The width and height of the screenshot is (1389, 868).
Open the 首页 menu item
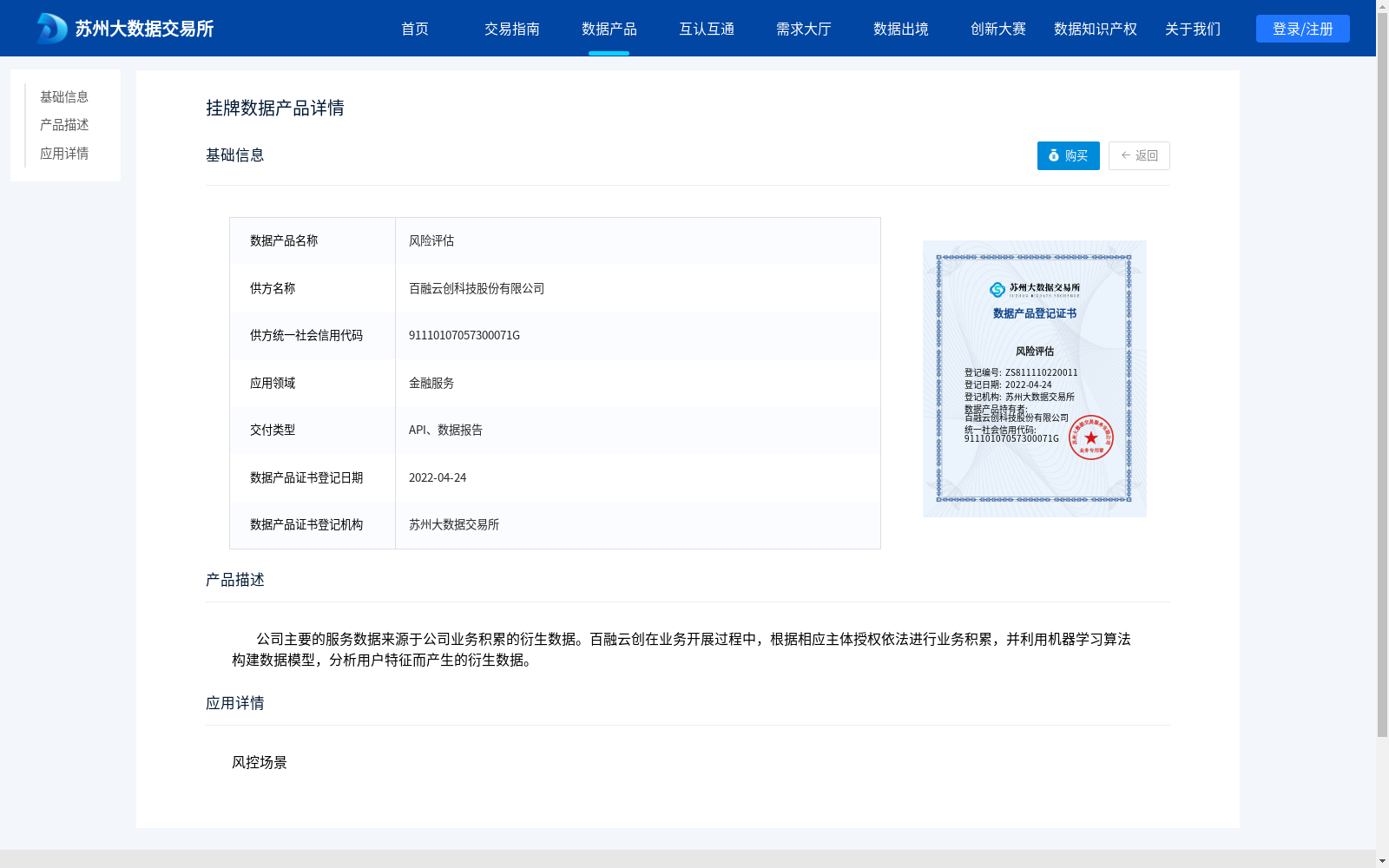pos(415,29)
